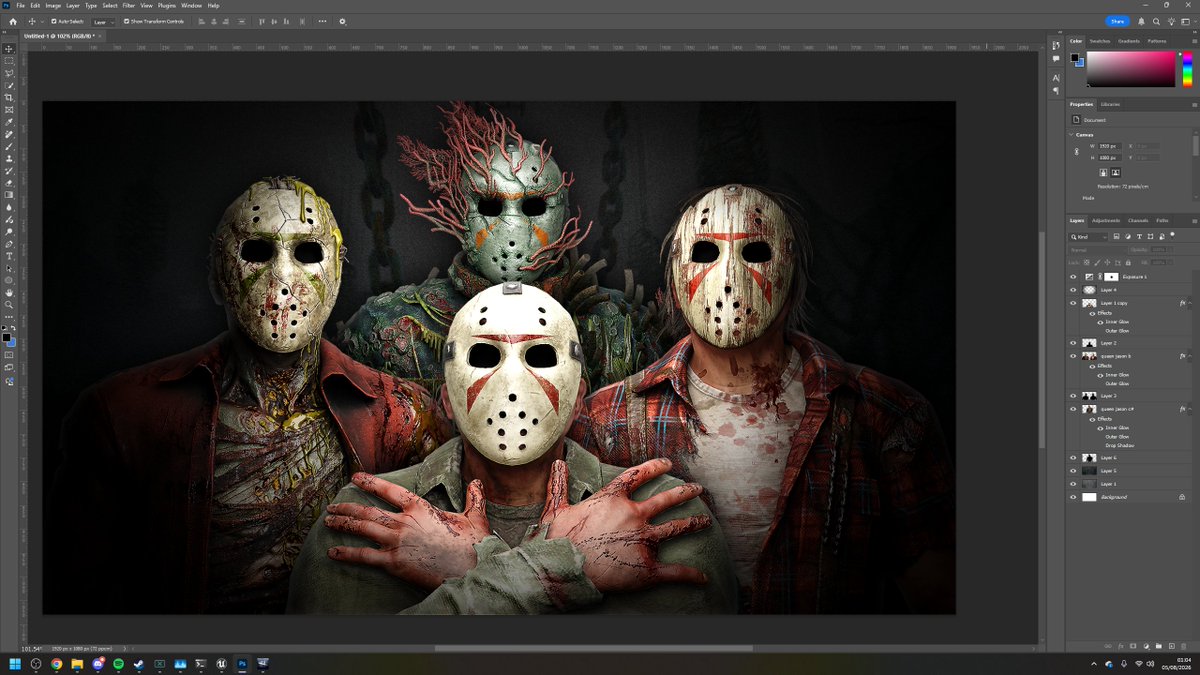
Task: Open the Layers panel menu
Action: pos(1193,220)
